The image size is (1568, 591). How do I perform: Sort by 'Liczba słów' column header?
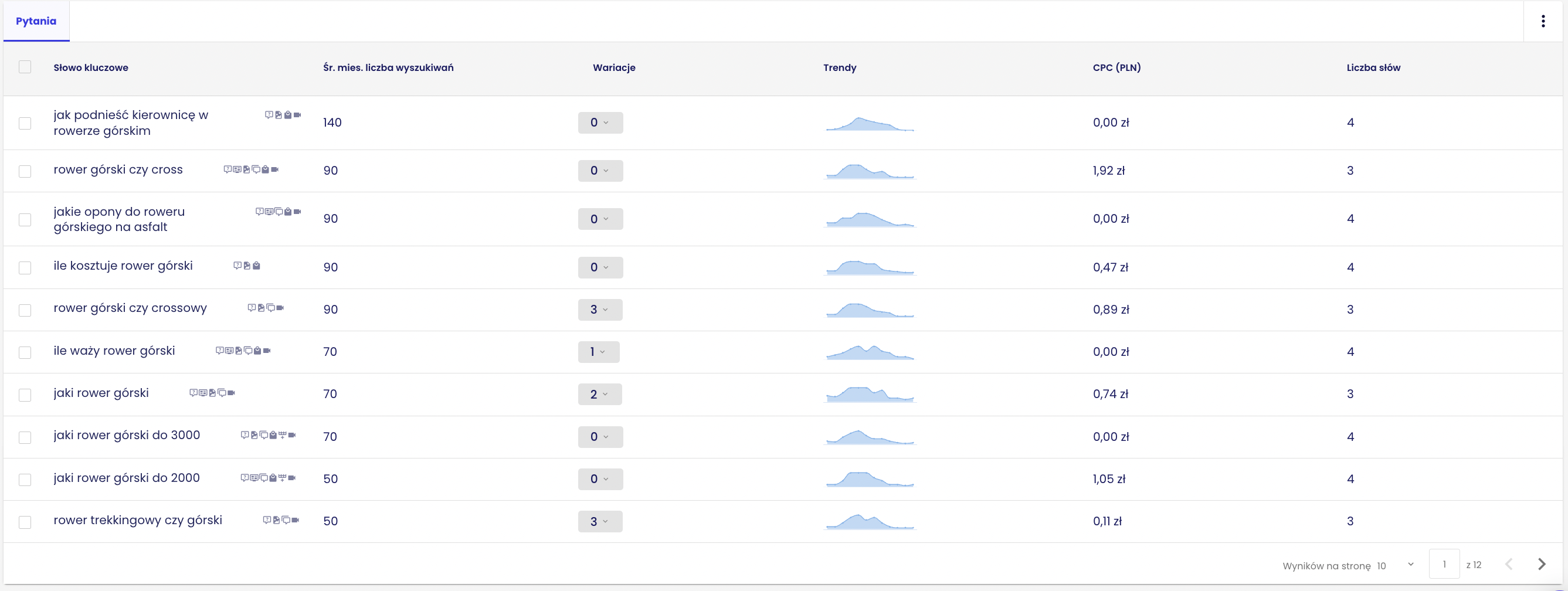[1373, 67]
